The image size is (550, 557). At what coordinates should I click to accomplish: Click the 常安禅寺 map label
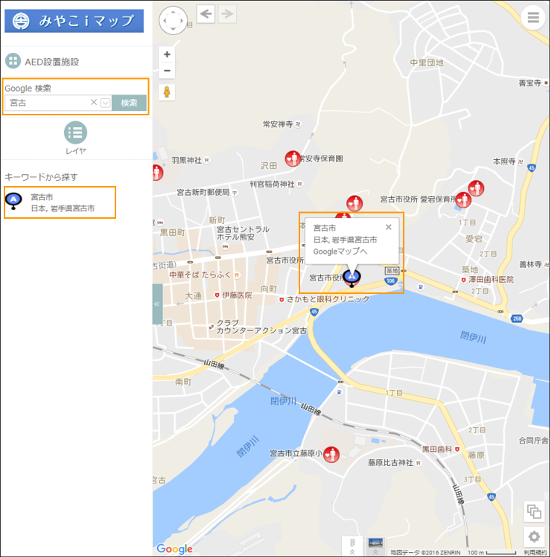(x=278, y=124)
